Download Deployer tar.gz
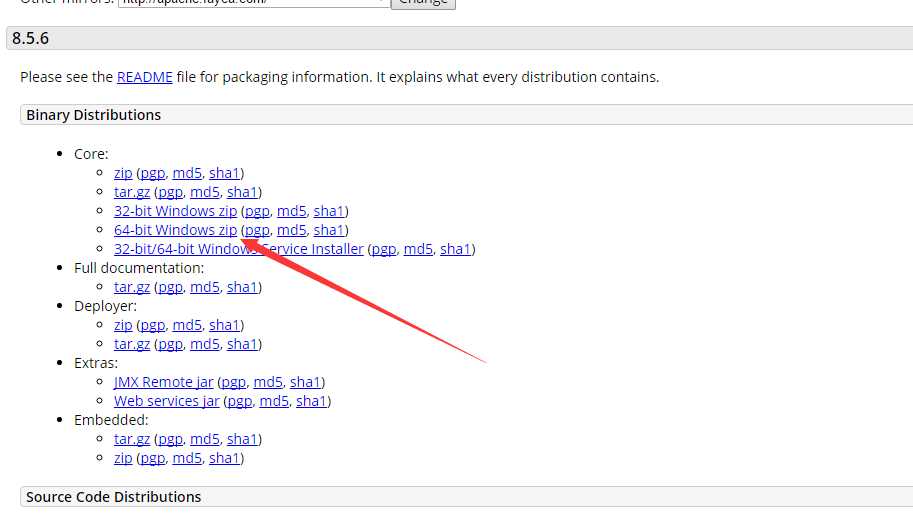Viewport: 913px width, 527px height. click(x=132, y=344)
